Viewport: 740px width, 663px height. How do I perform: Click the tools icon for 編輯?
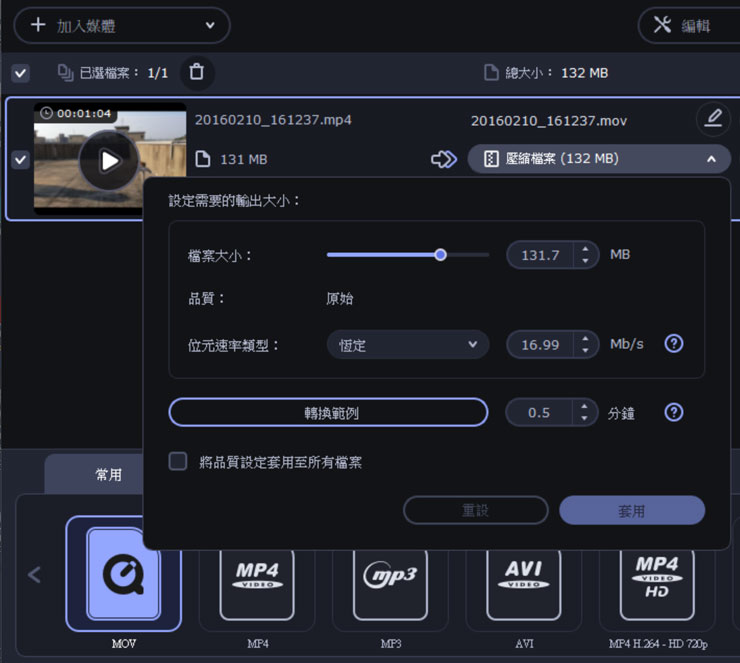click(662, 25)
